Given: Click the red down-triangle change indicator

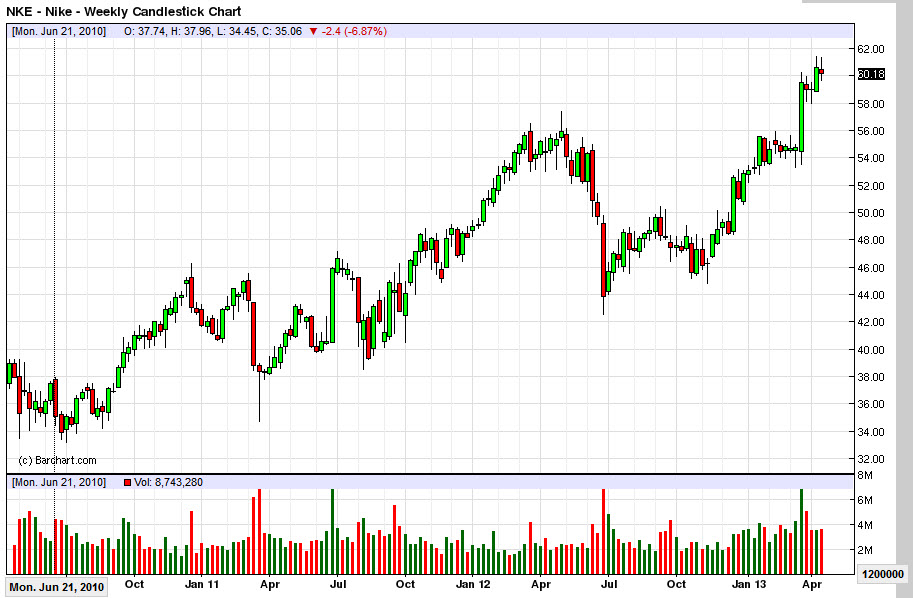Looking at the screenshot, I should (313, 31).
